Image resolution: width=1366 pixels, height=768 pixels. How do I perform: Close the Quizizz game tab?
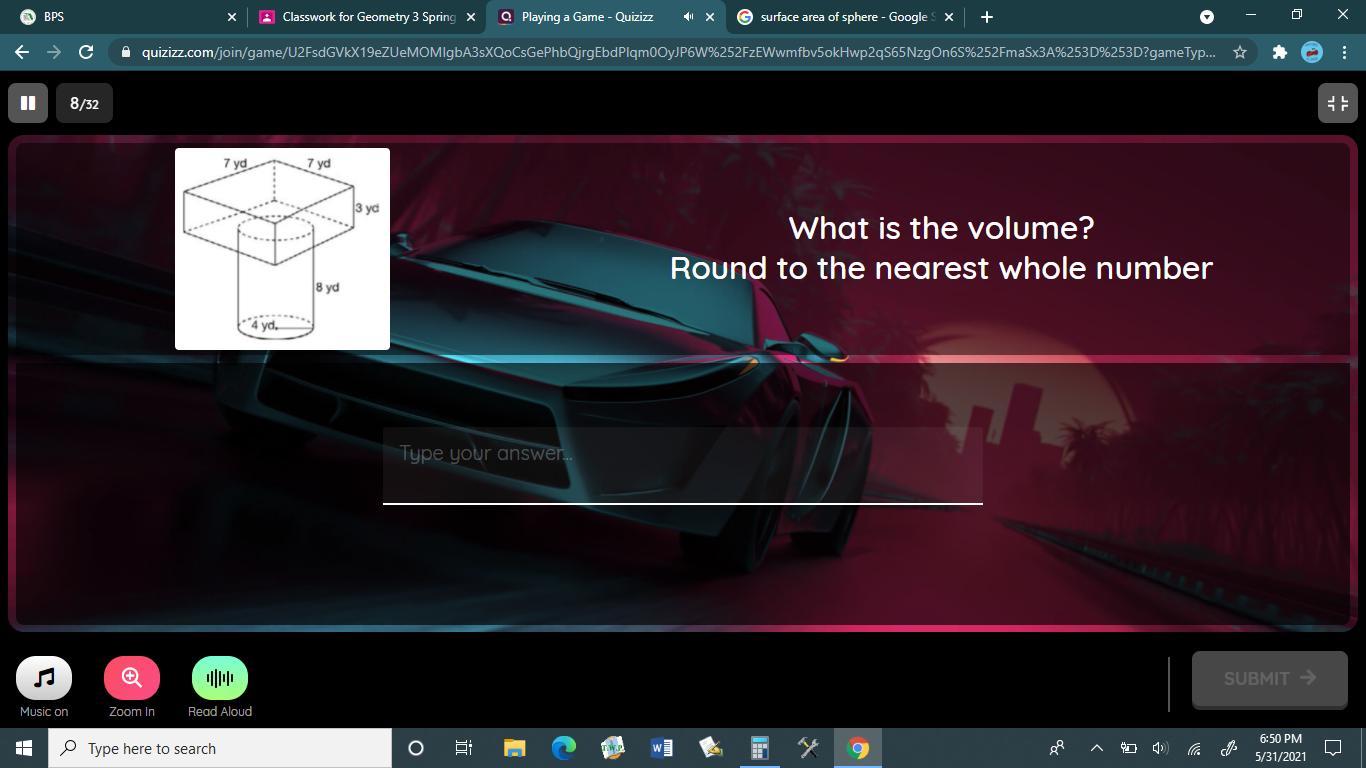click(x=710, y=17)
